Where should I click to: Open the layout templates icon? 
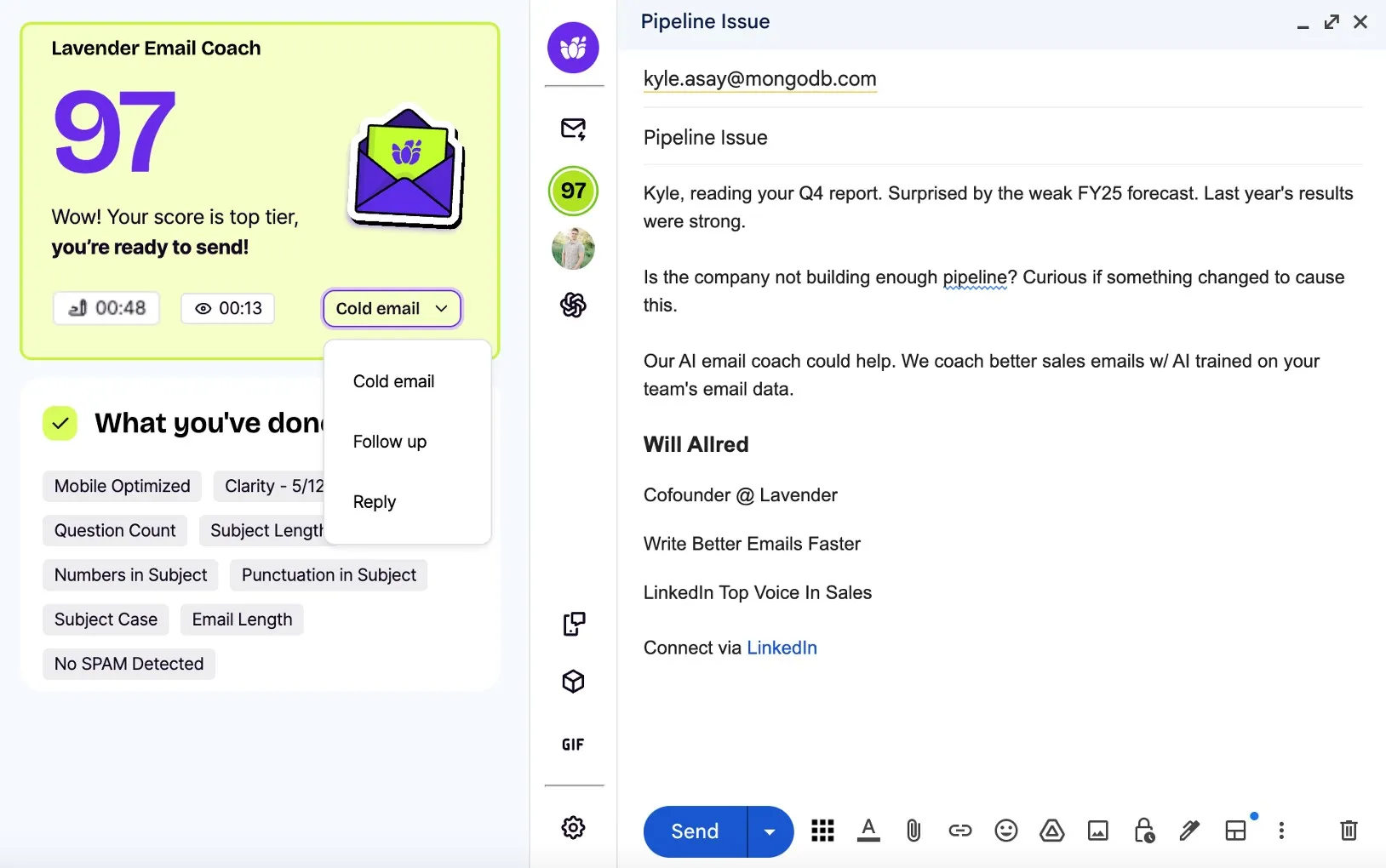coord(1236,831)
